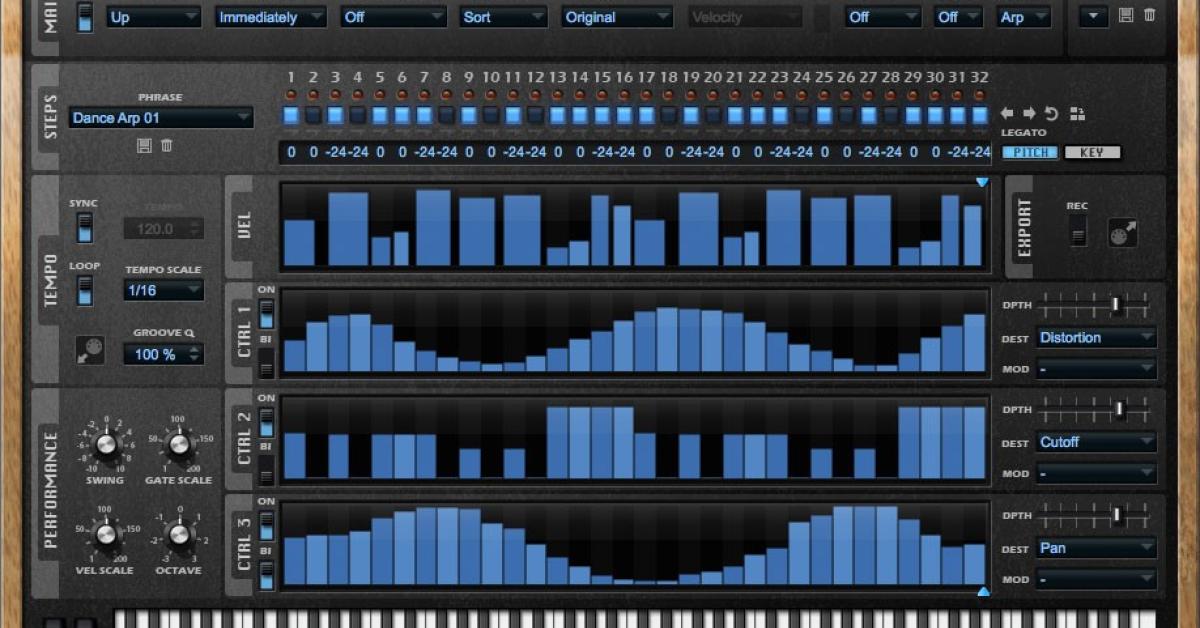
Task: Turn off the CTRL 1 ON switch
Action: pyautogui.click(x=267, y=314)
